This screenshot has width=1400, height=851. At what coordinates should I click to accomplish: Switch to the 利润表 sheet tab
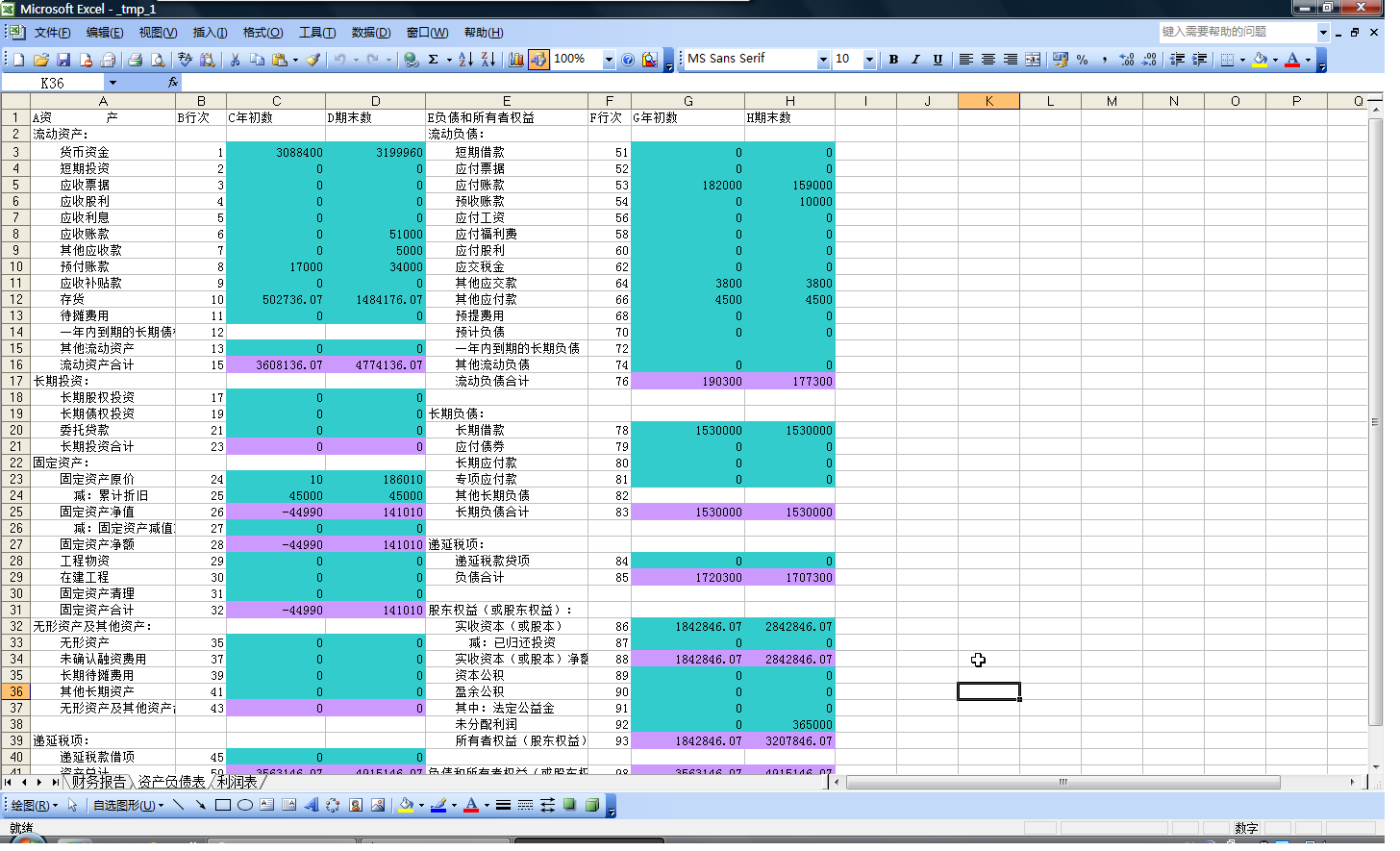[237, 782]
